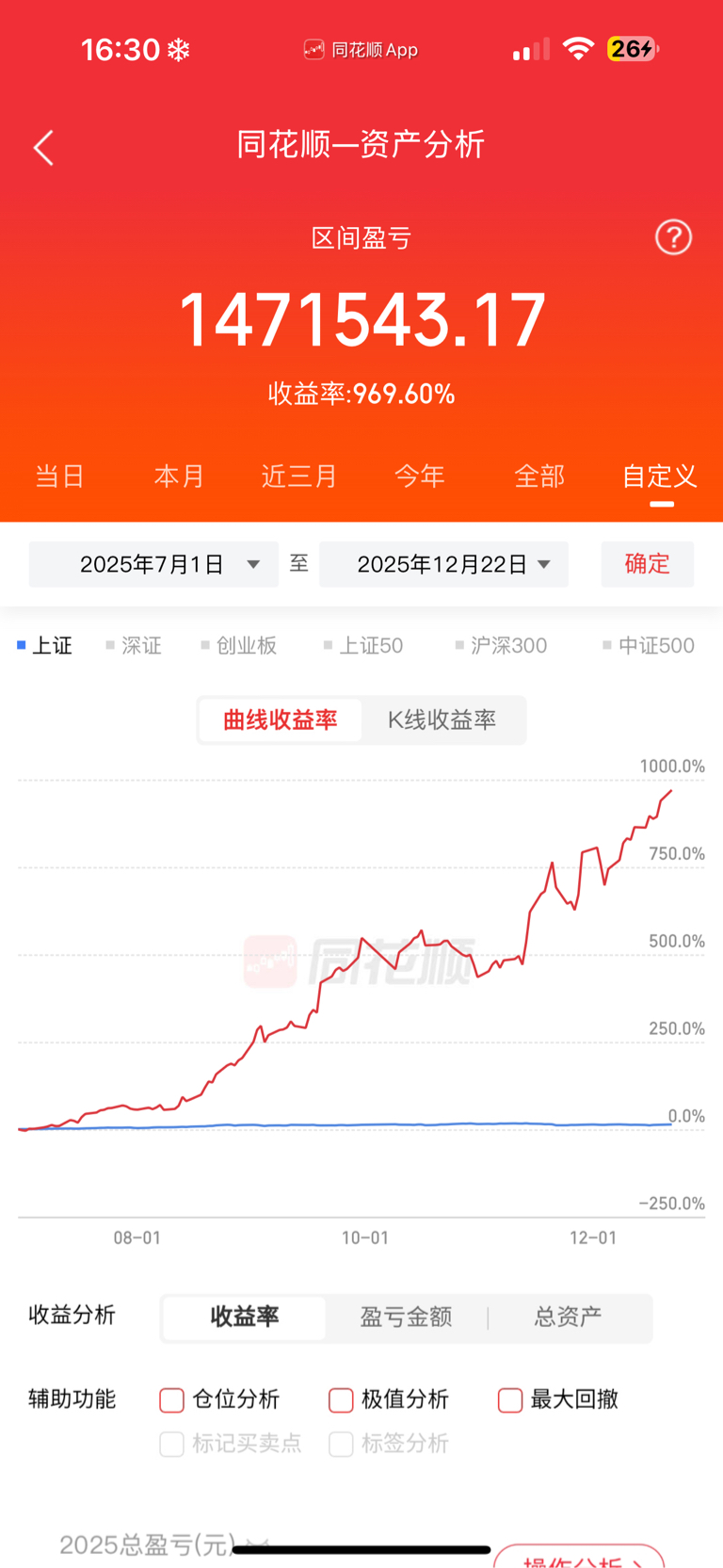723x1568 pixels.
Task: Tap the 16:30 clock in status bar
Action: point(120,50)
